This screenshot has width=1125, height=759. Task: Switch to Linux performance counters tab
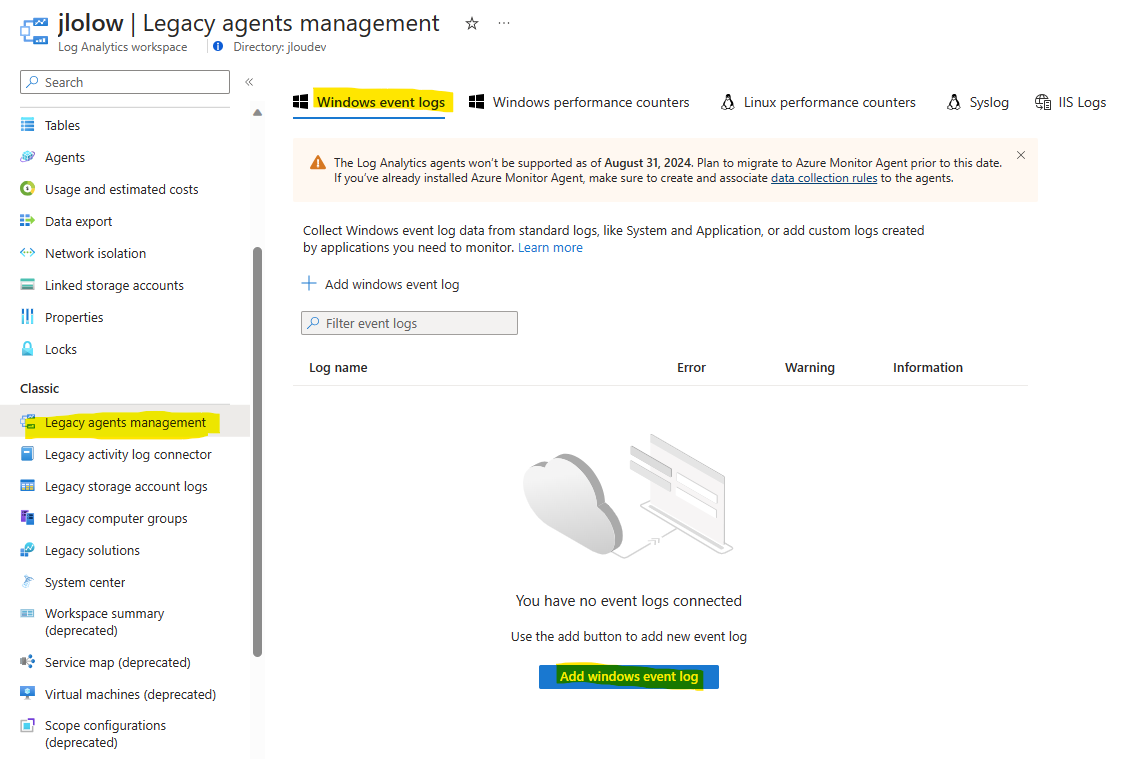pos(818,103)
